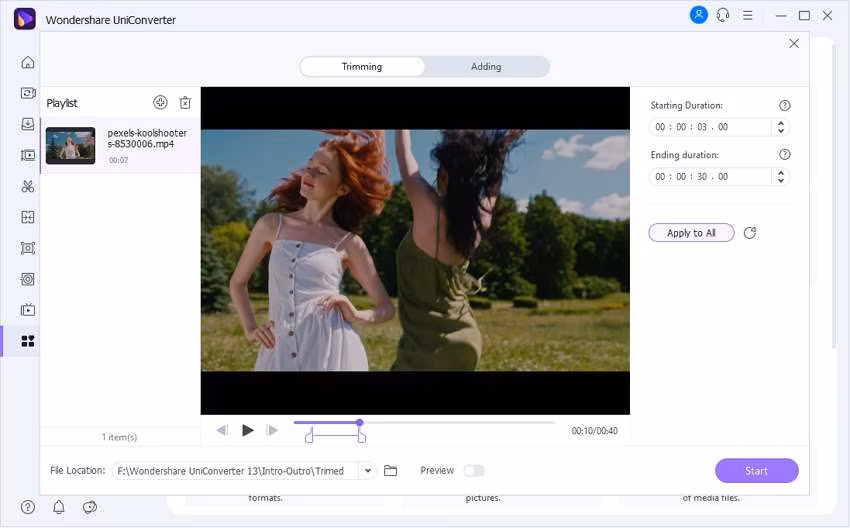Screen dimensions: 850x528
Task: Open the Video Editor scissors tool
Action: [28, 186]
